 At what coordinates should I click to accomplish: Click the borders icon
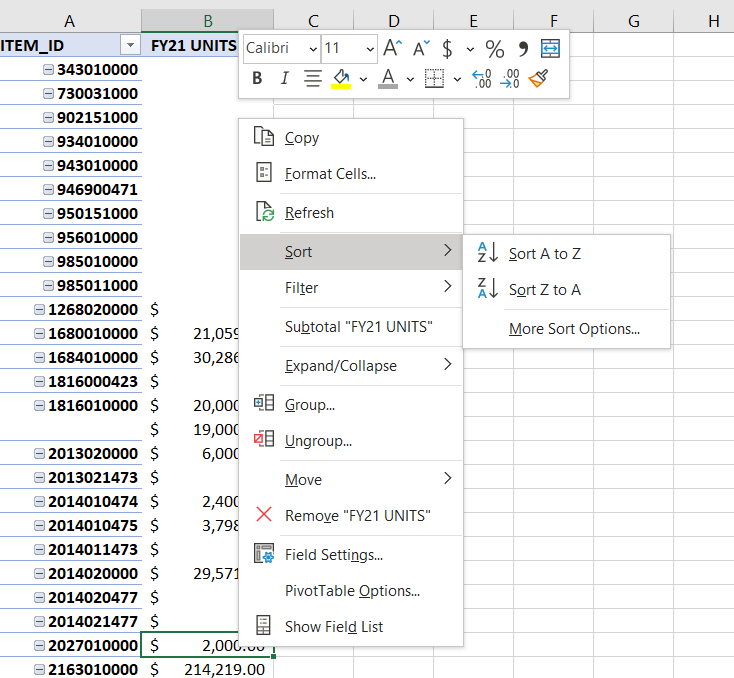click(434, 78)
